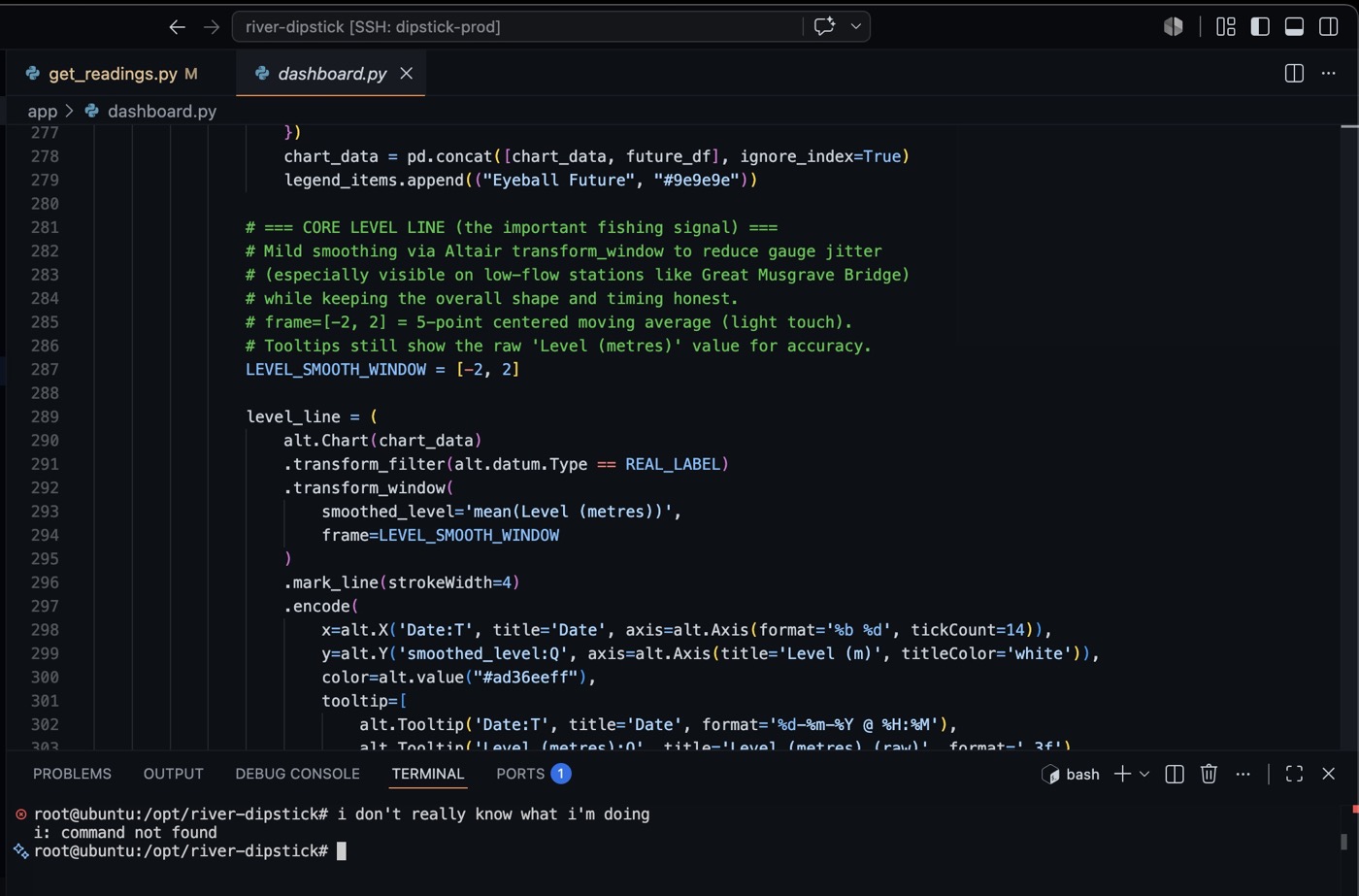The image size is (1359, 896).
Task: Click the terminal prompt input line
Action: pyautogui.click(x=189, y=851)
